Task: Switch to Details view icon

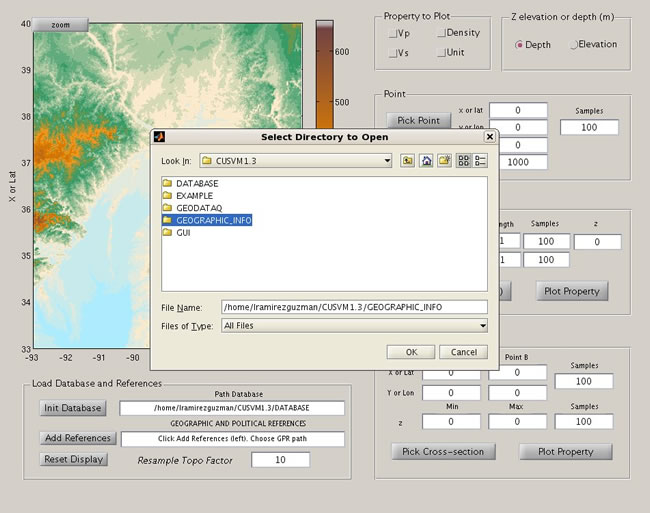Action: point(480,160)
